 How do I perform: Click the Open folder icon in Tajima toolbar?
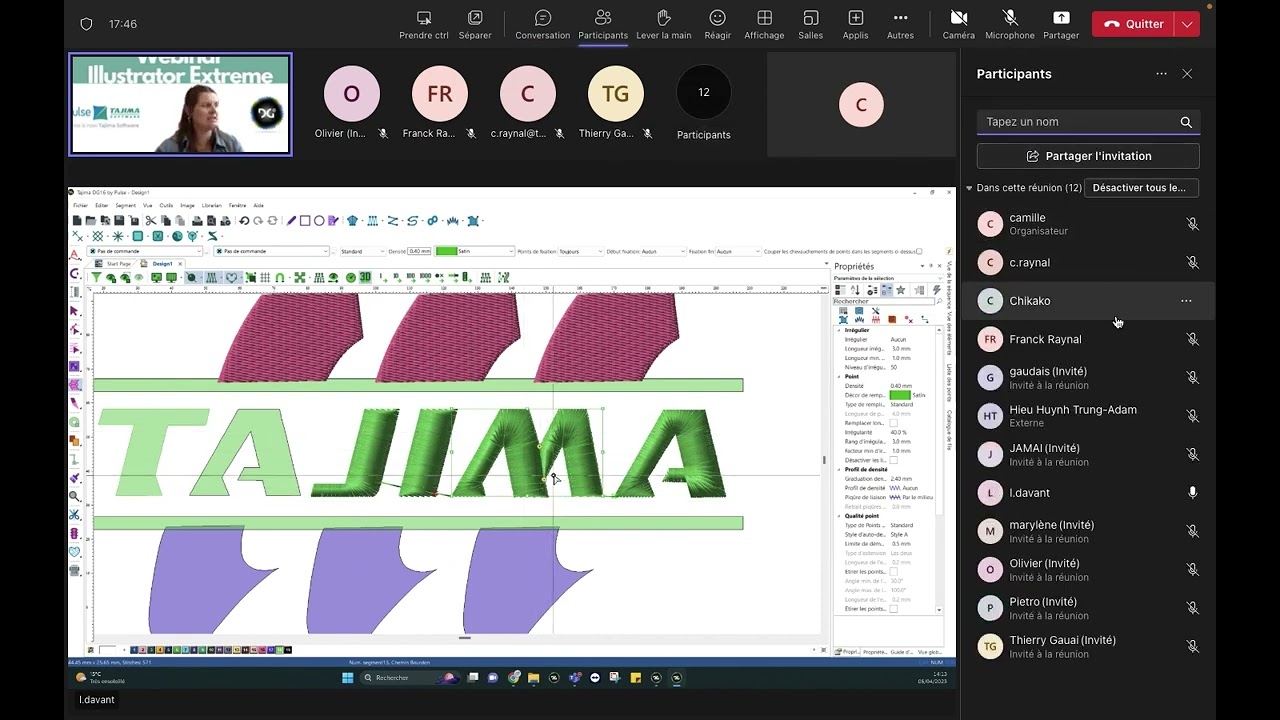click(x=91, y=220)
